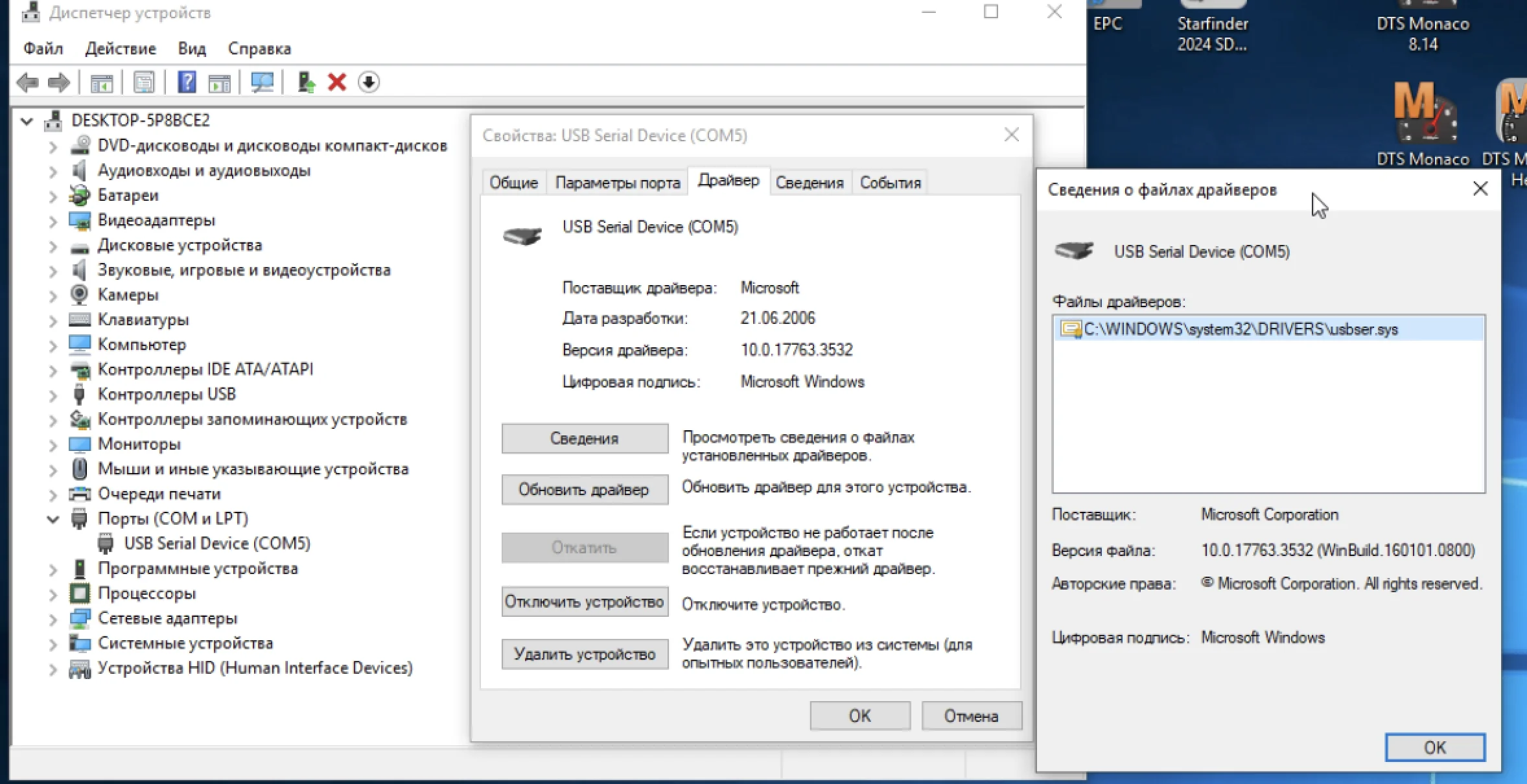Click the red X uninstall device toolbar icon
The image size is (1527, 784).
pyautogui.click(x=337, y=82)
